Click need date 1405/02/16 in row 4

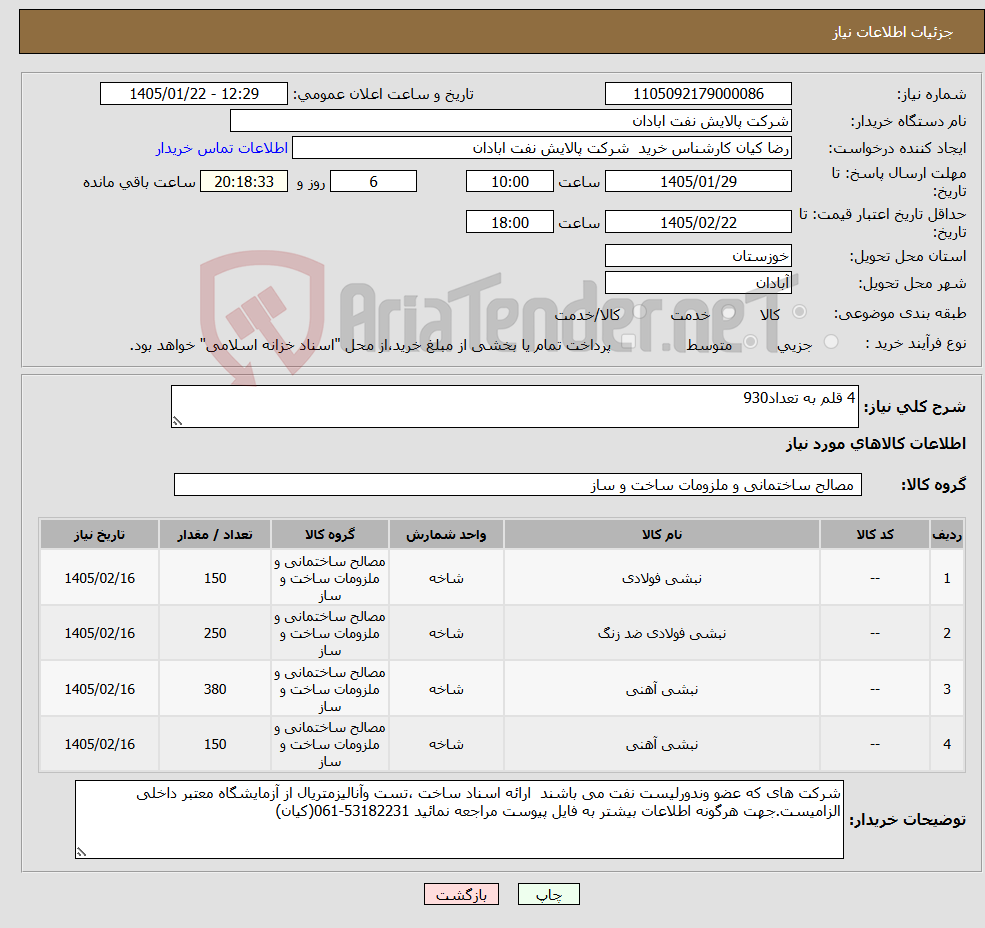[x=99, y=744]
